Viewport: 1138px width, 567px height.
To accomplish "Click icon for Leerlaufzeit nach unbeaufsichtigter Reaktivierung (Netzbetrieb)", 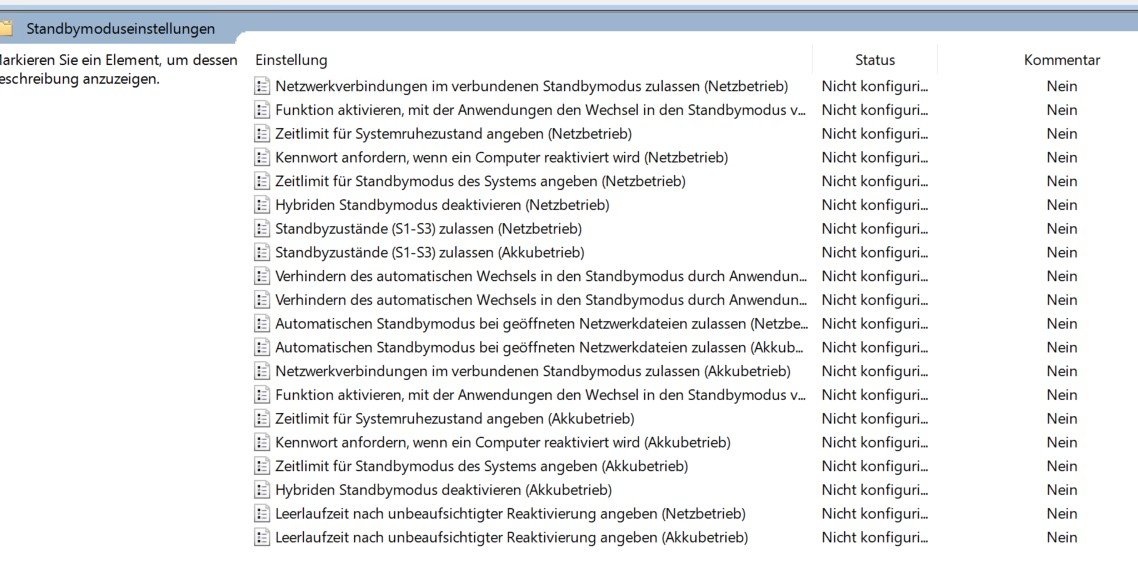I will 261,514.
